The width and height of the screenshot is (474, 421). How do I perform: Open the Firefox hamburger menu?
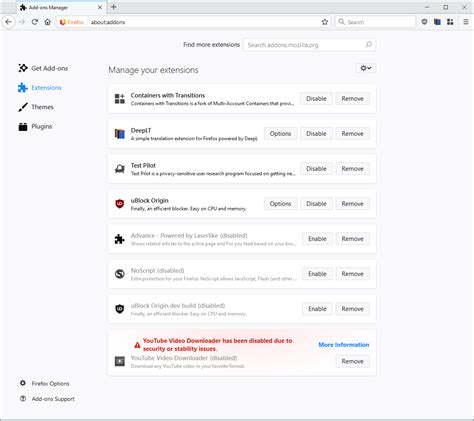pos(466,22)
